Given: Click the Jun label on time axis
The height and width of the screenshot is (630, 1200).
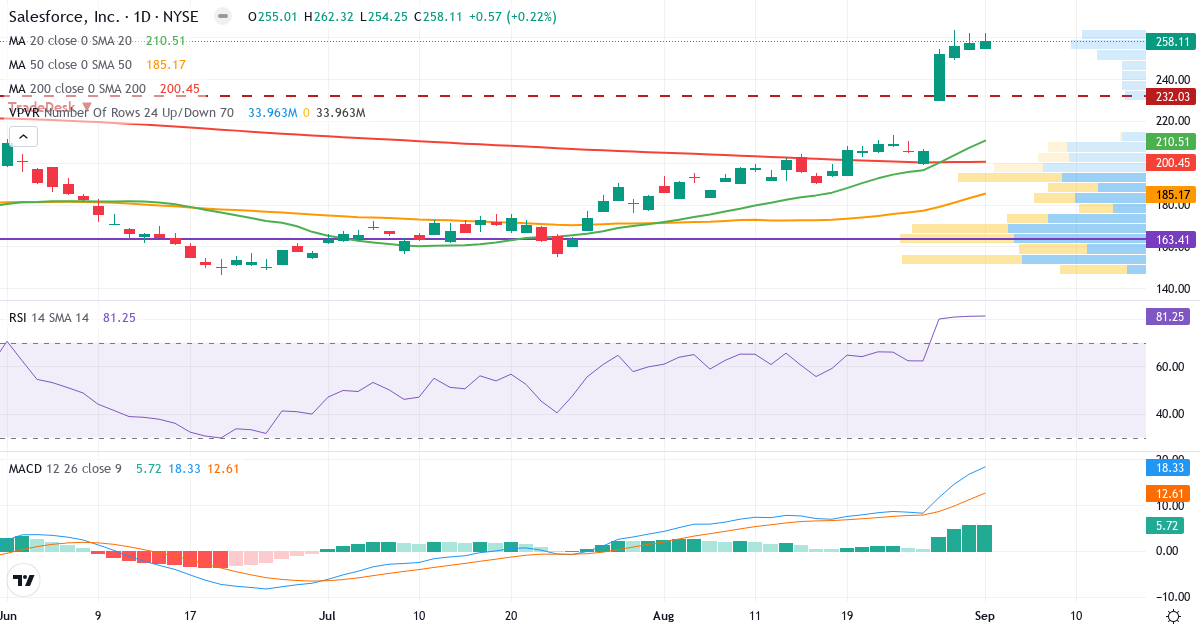Looking at the screenshot, I should 9,616.
